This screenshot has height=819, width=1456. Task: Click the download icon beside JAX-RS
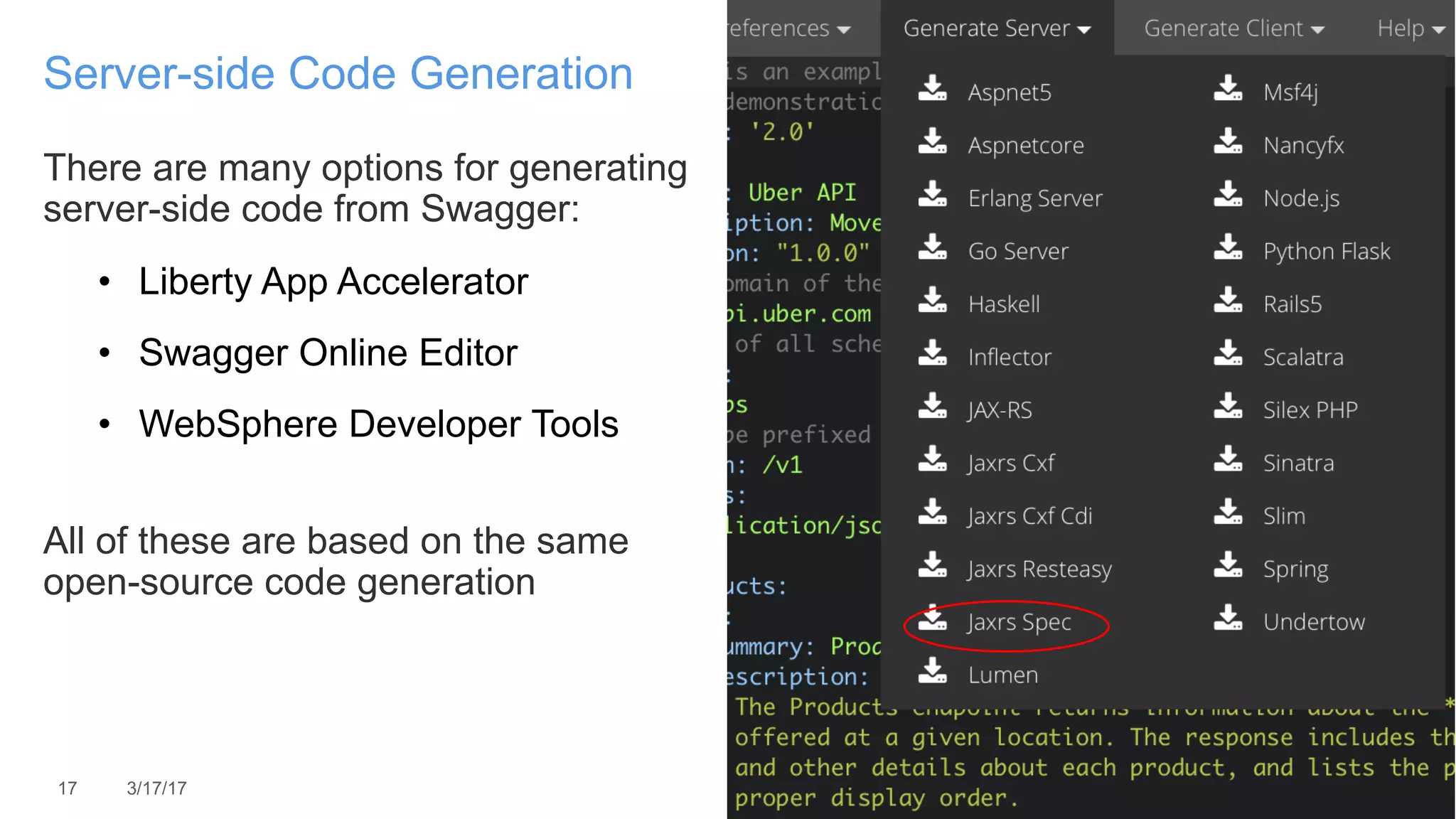click(932, 405)
